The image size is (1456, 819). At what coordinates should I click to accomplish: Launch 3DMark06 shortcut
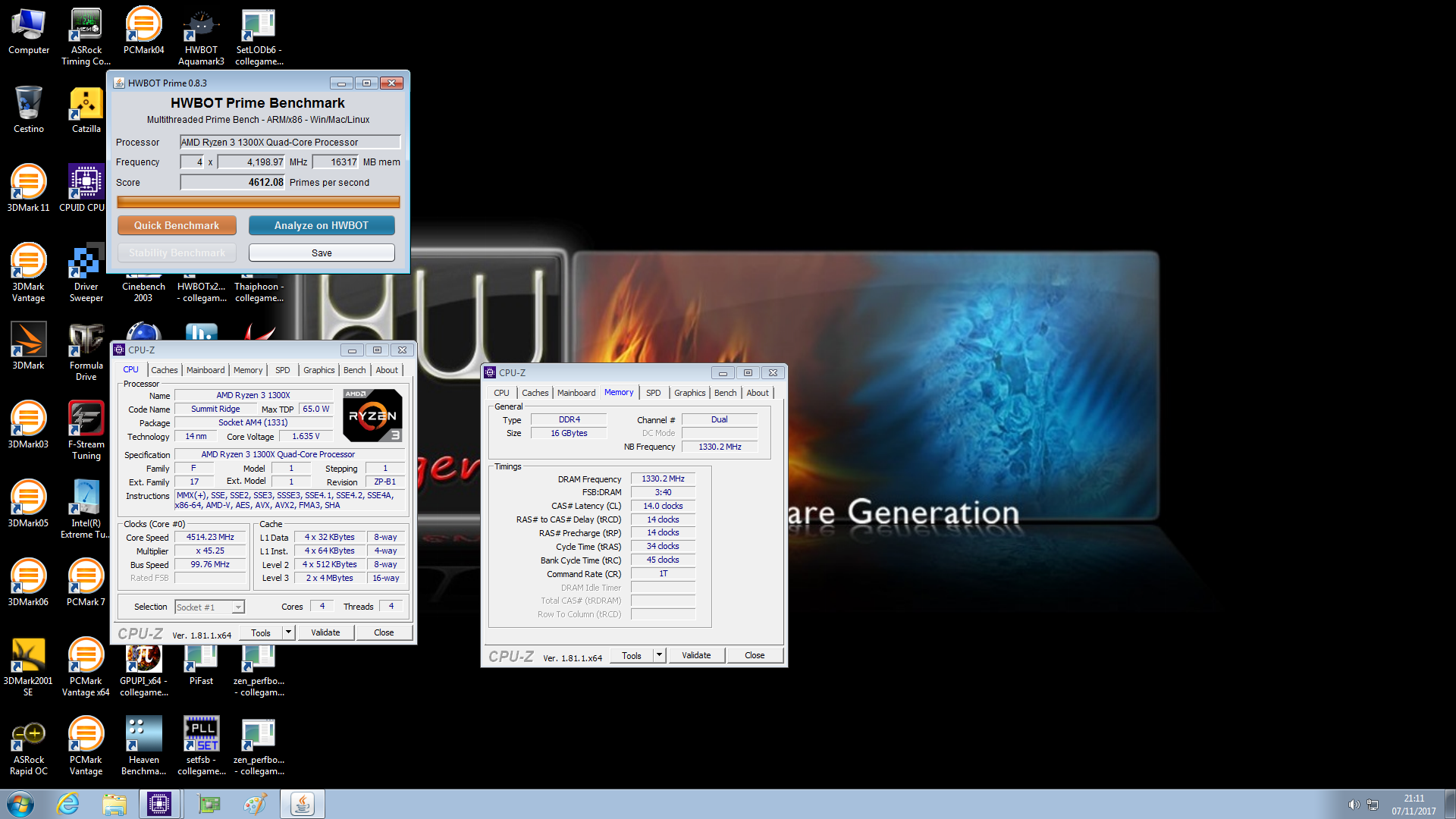tap(29, 584)
